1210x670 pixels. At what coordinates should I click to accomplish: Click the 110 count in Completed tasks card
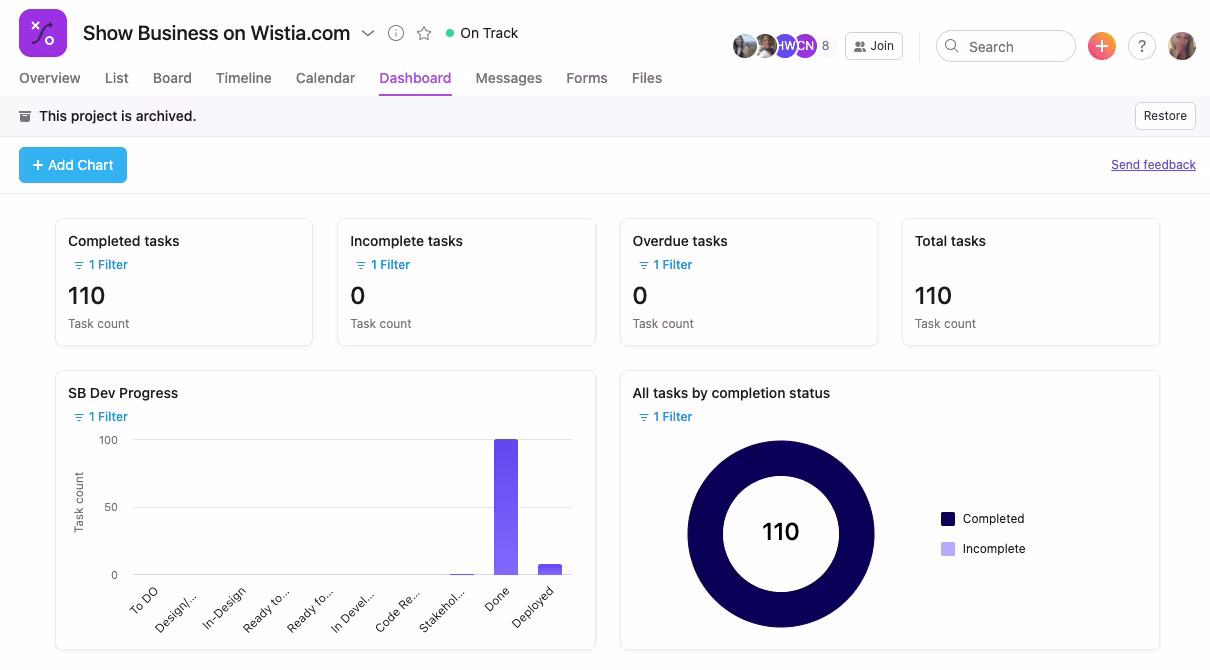86,296
